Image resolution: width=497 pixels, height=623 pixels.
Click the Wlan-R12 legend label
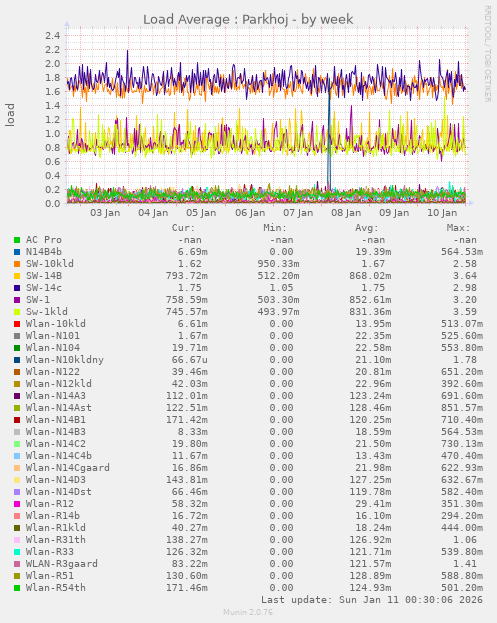pyautogui.click(x=50, y=503)
